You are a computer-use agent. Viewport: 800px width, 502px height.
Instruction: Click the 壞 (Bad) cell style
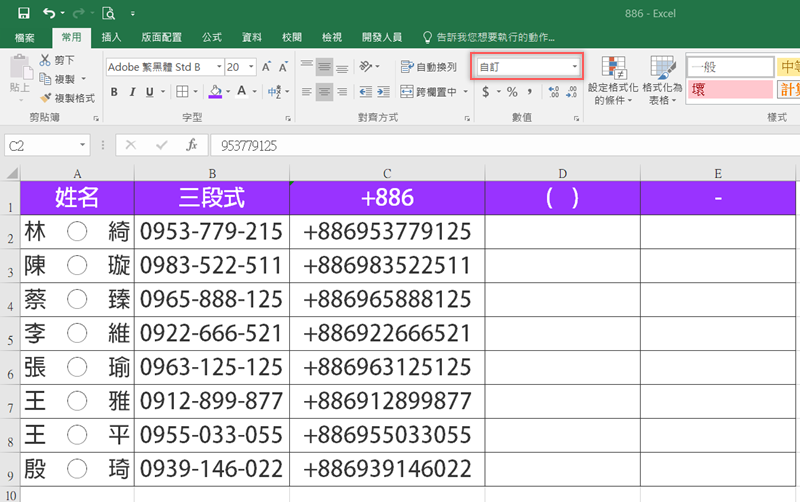pos(727,90)
